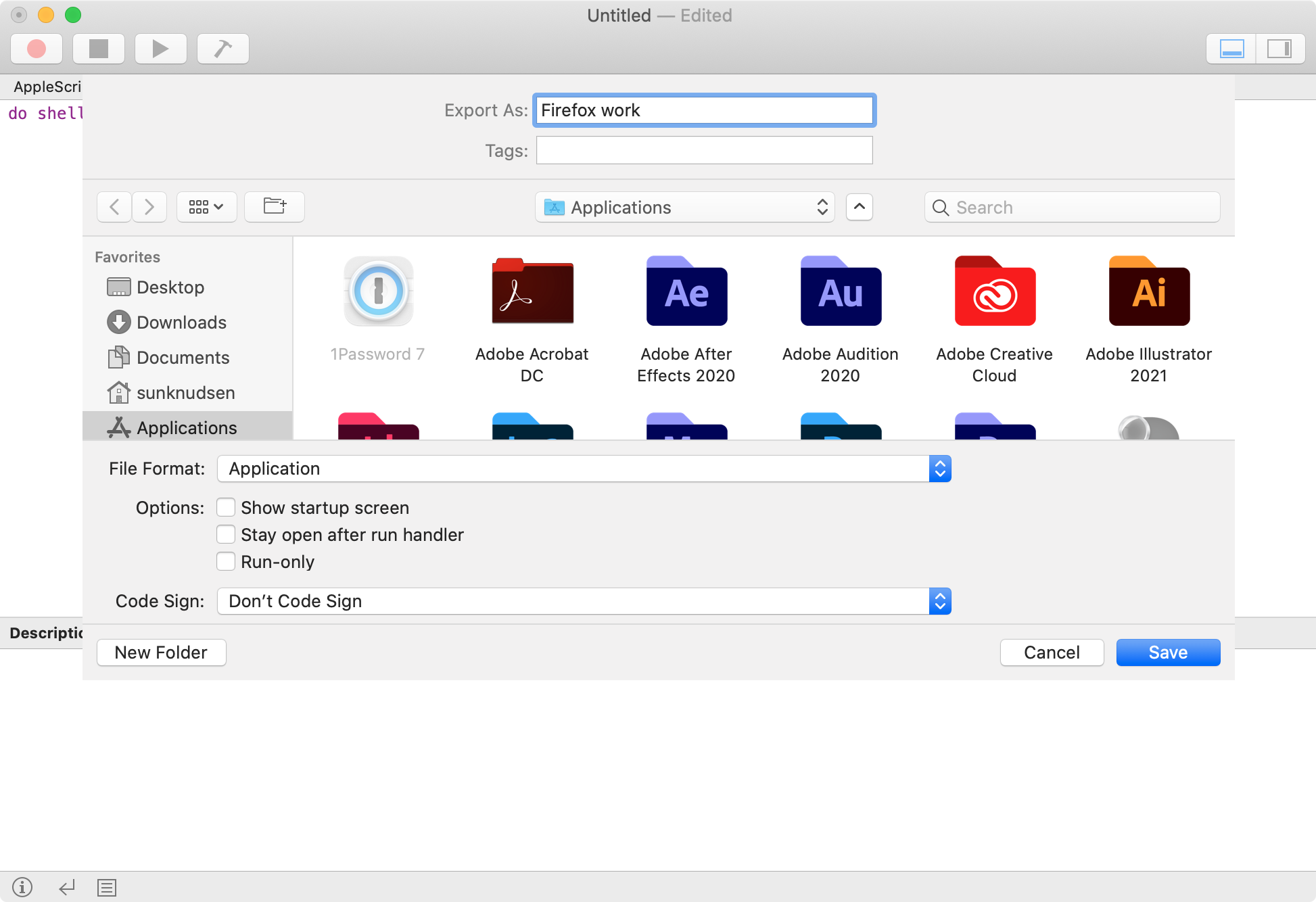Toggle Run-only option checkbox
Screen dimensions: 1316x902
pos(224,561)
